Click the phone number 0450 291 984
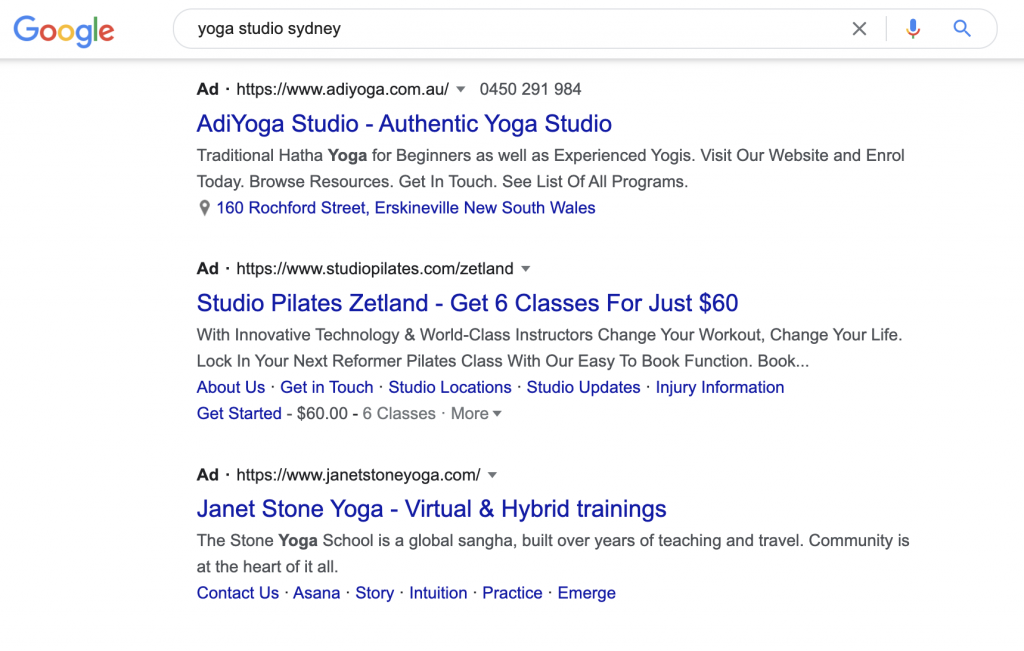 click(530, 89)
